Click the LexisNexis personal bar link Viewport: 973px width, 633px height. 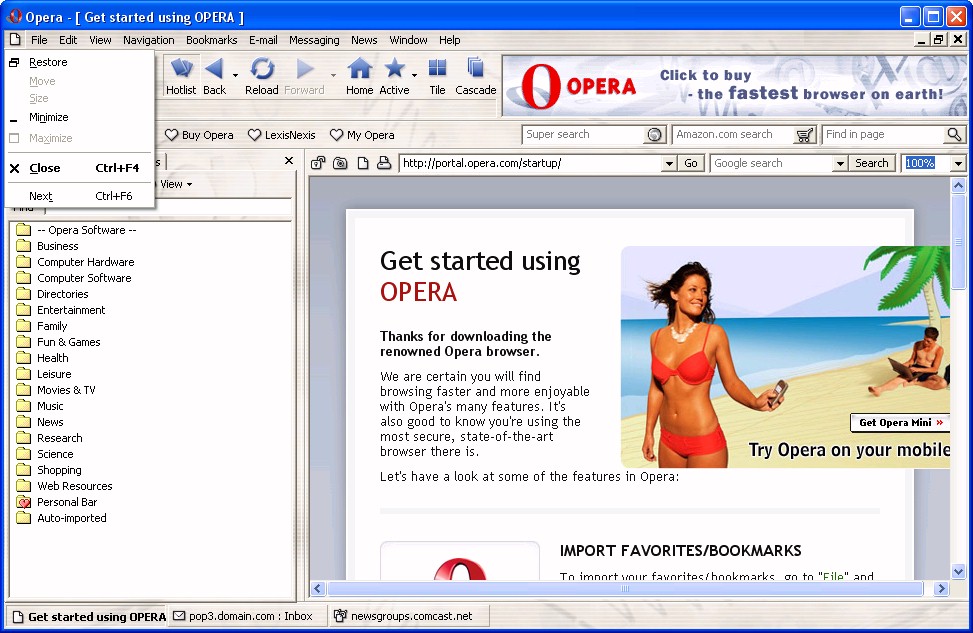tap(281, 135)
